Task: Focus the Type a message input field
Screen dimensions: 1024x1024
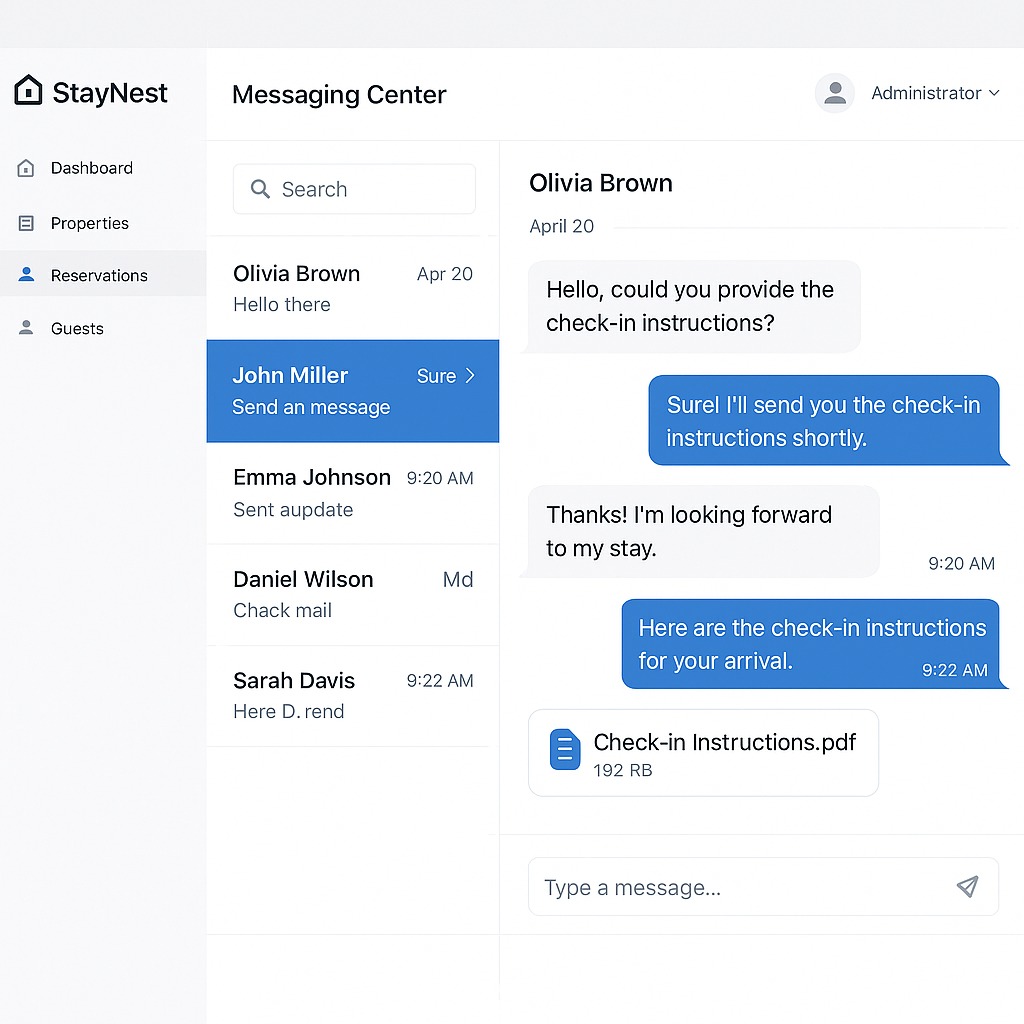Action: 740,887
